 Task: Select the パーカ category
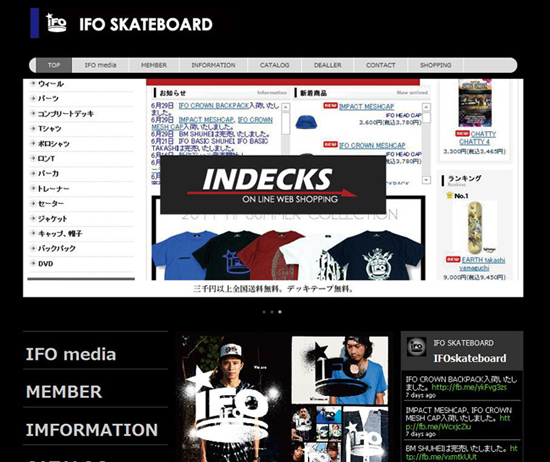click(x=48, y=173)
